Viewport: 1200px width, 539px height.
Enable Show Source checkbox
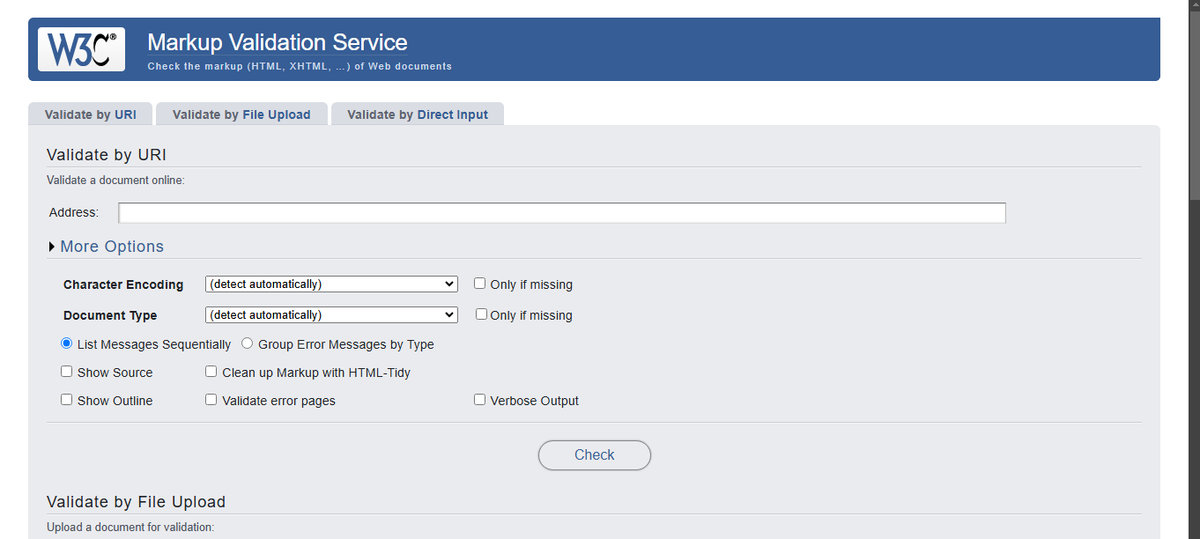(x=67, y=372)
